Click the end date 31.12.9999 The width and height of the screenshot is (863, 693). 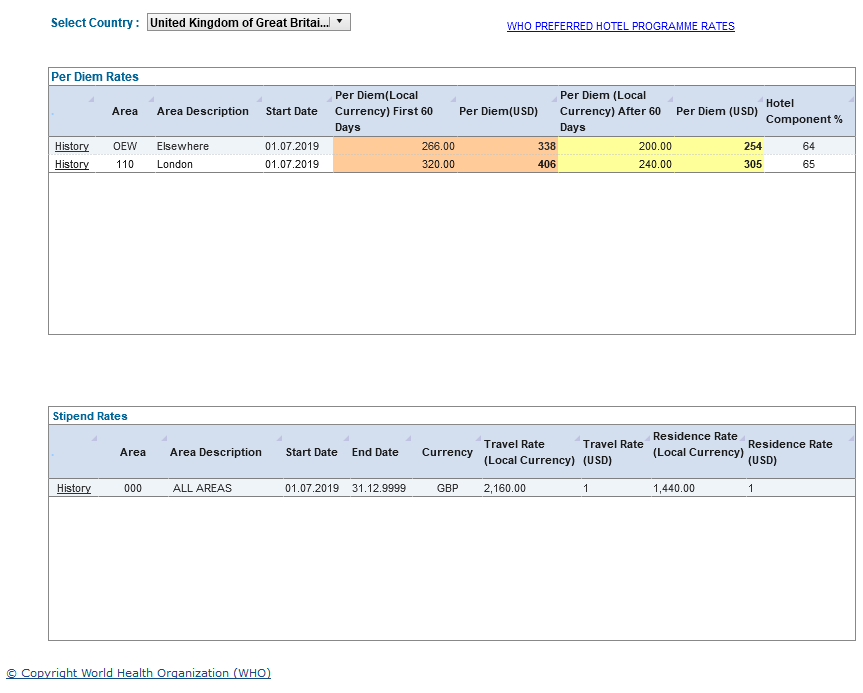[379, 488]
